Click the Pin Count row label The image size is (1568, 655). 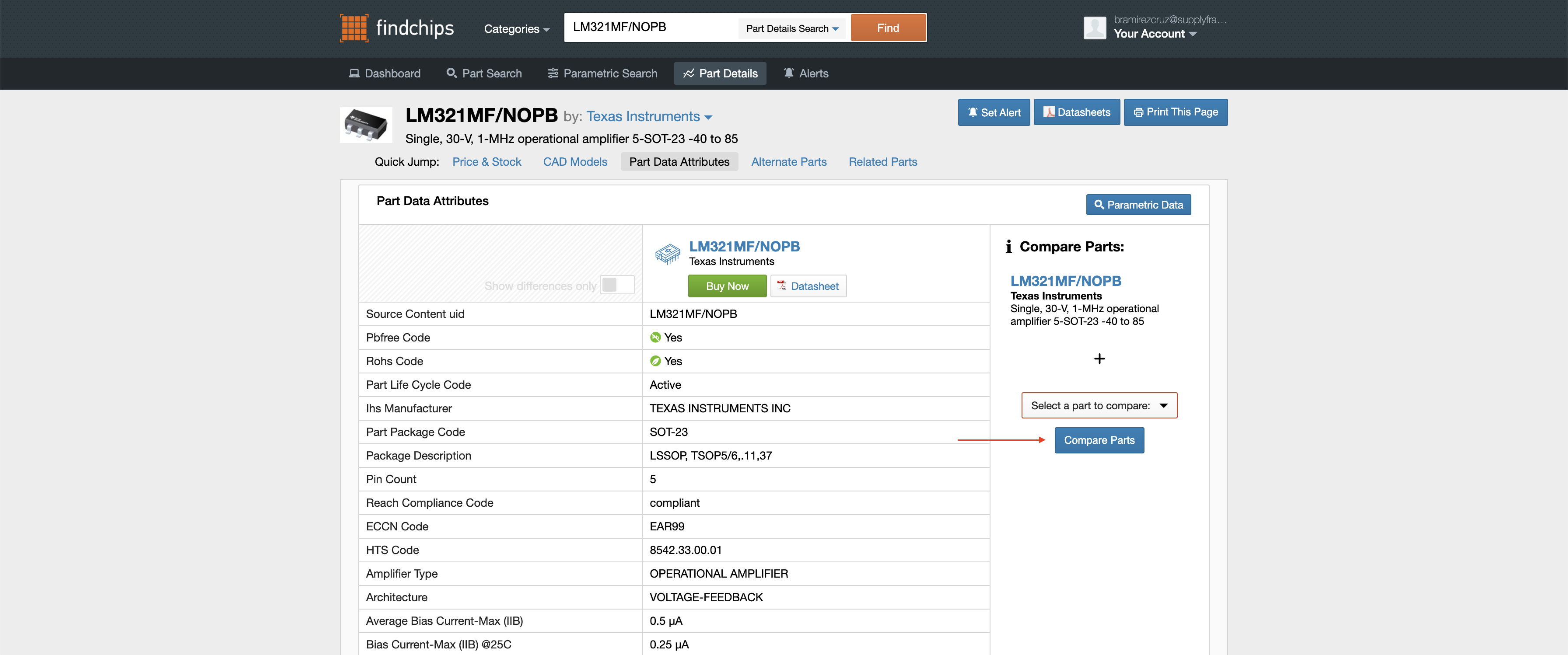click(x=391, y=479)
